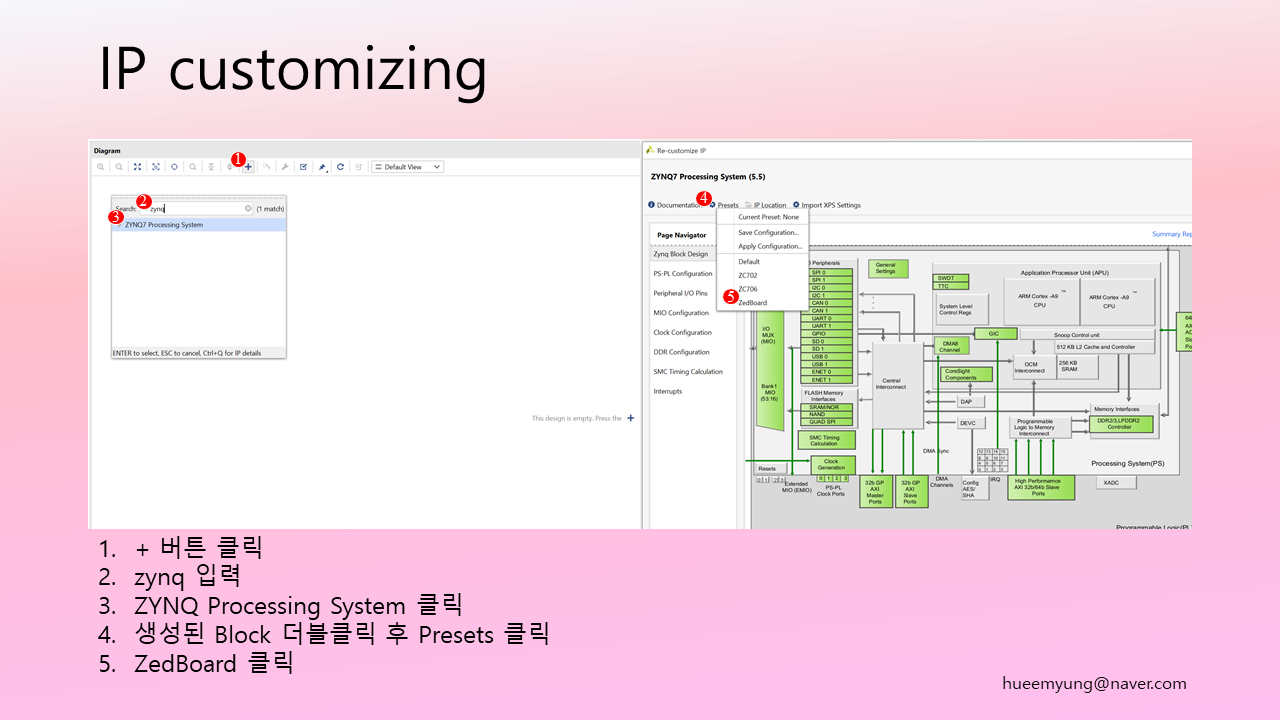This screenshot has height=720, width=1280.
Task: Click the Auto-center crosshair icon in Diagram toolbar
Action: pyautogui.click(x=174, y=167)
